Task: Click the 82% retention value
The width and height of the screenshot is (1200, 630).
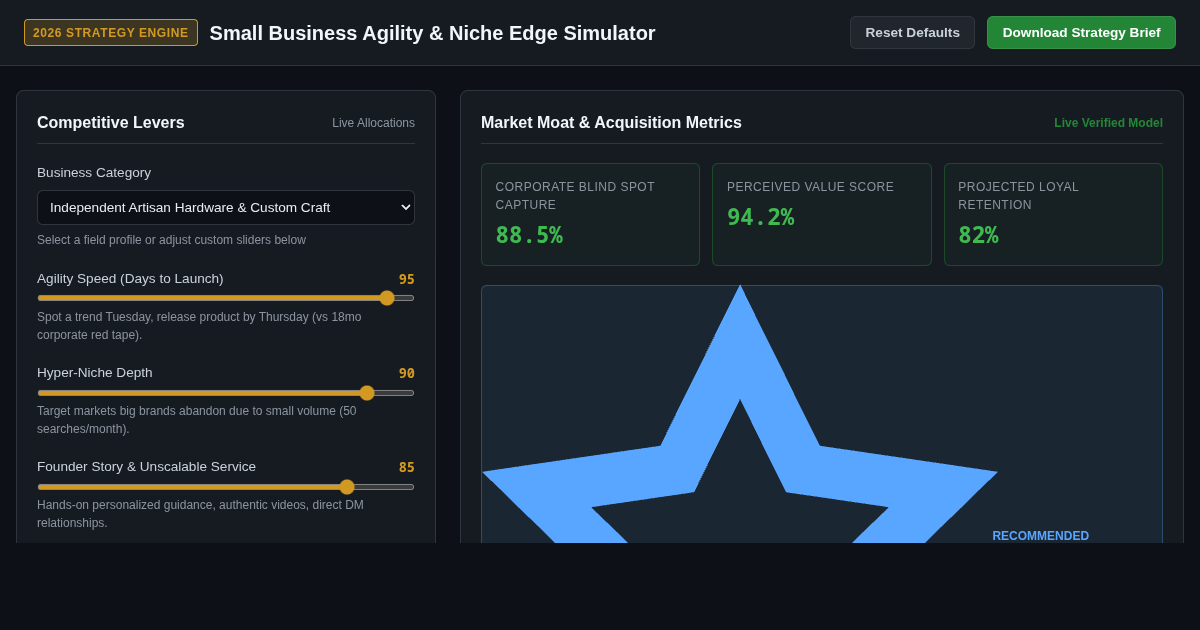Action: [978, 235]
